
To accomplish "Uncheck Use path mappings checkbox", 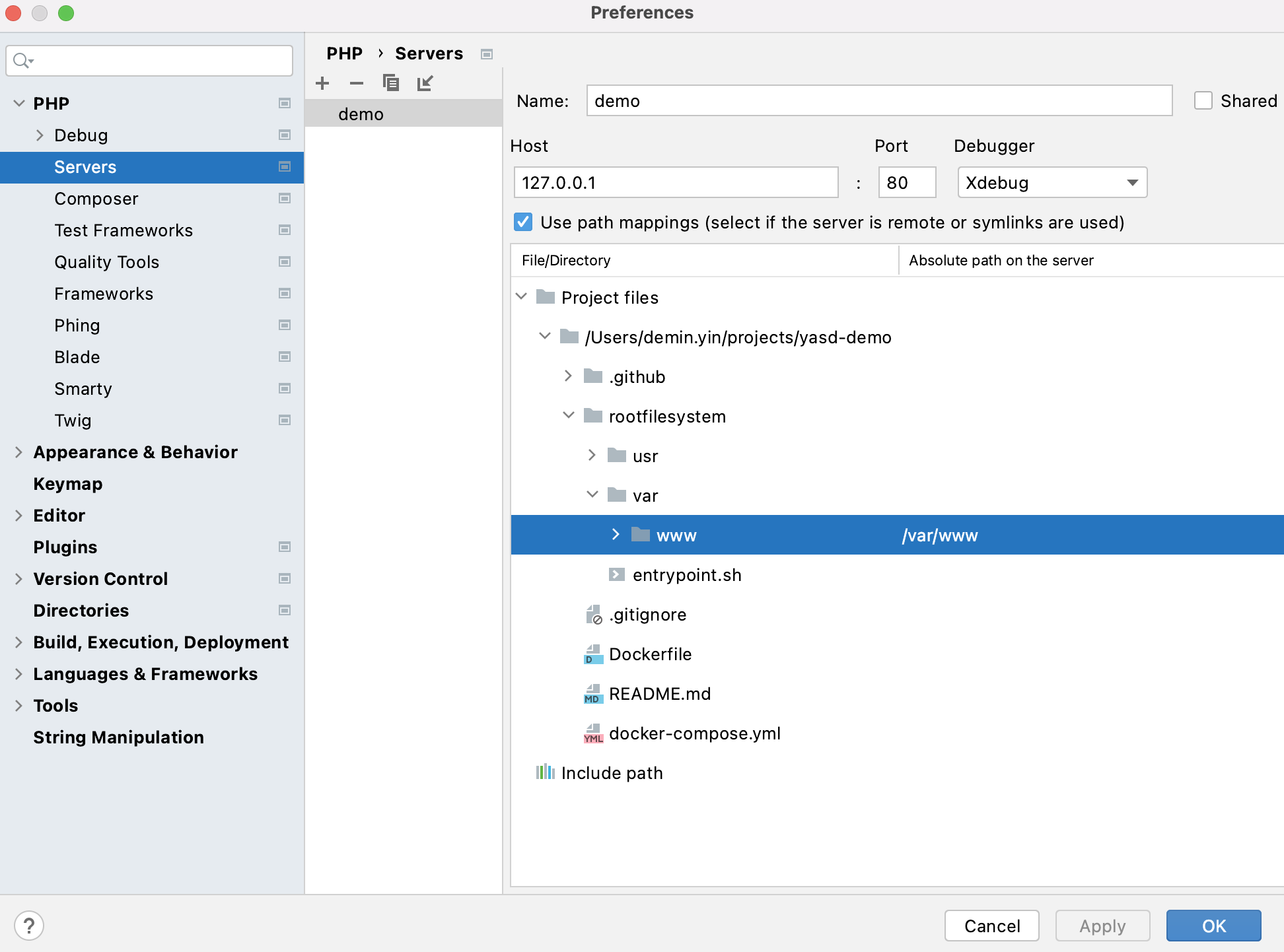I will click(523, 222).
